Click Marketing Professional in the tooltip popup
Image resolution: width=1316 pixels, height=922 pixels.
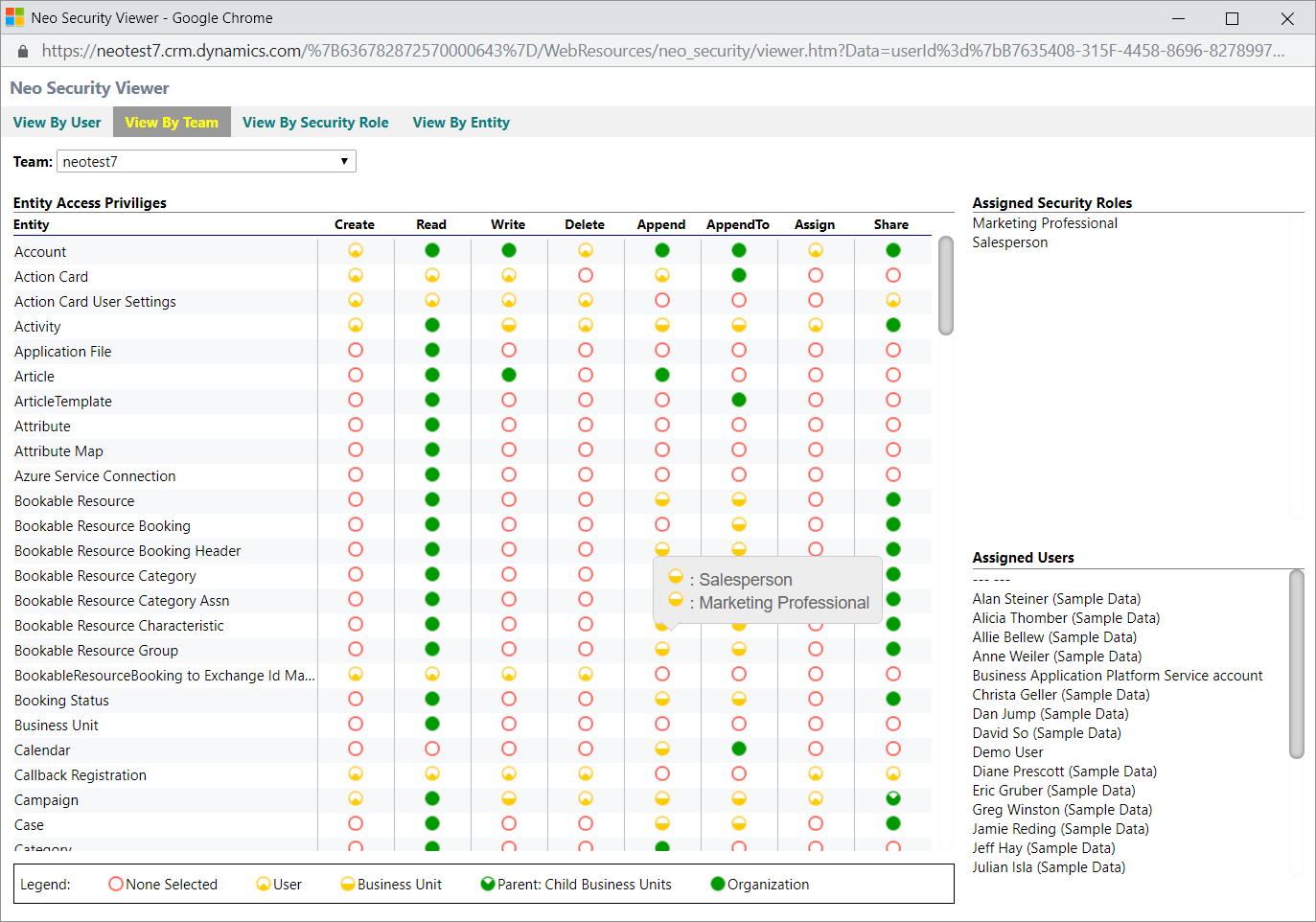pyautogui.click(x=784, y=602)
